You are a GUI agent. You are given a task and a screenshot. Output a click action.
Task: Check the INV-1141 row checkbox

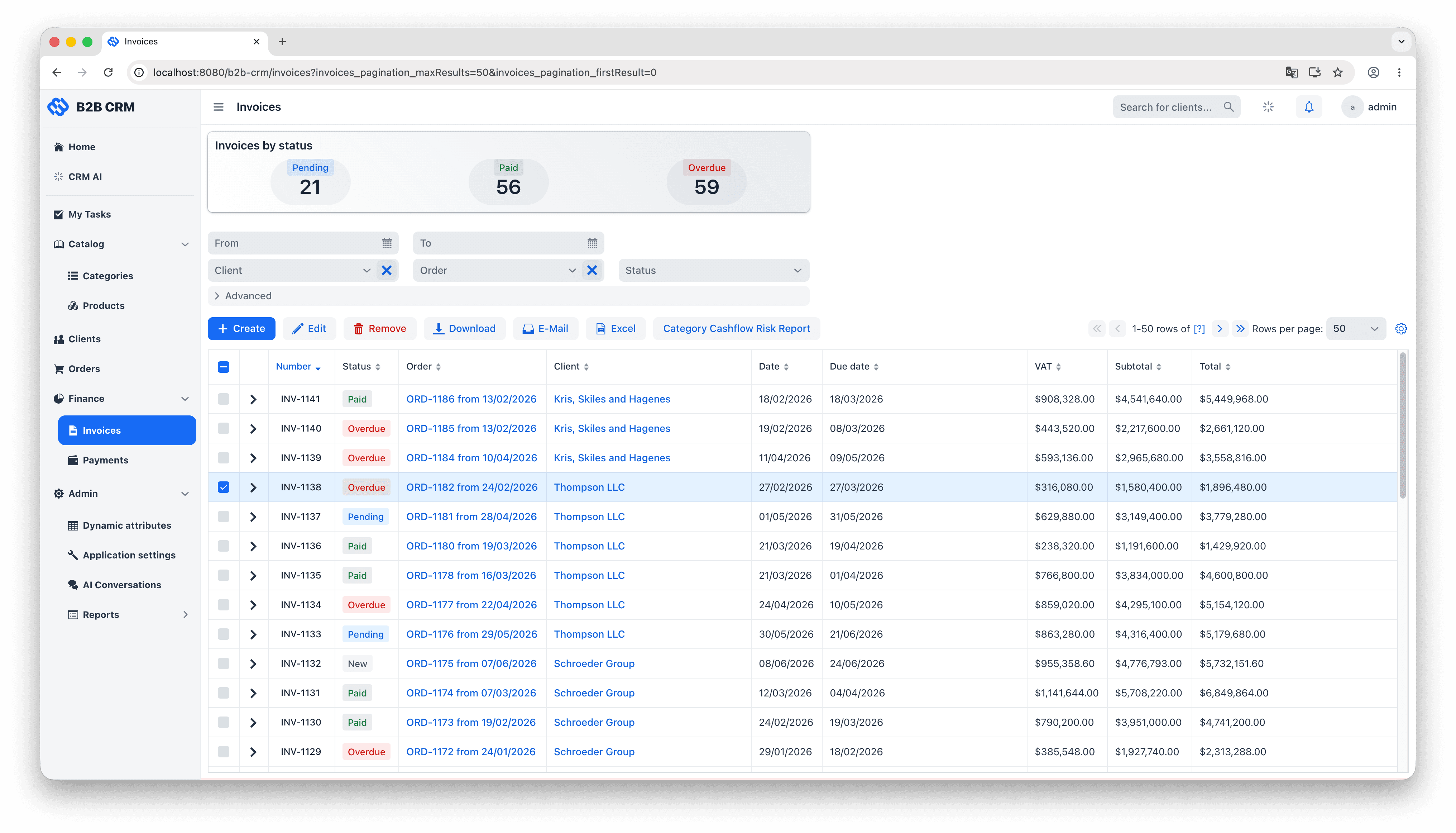(x=224, y=399)
